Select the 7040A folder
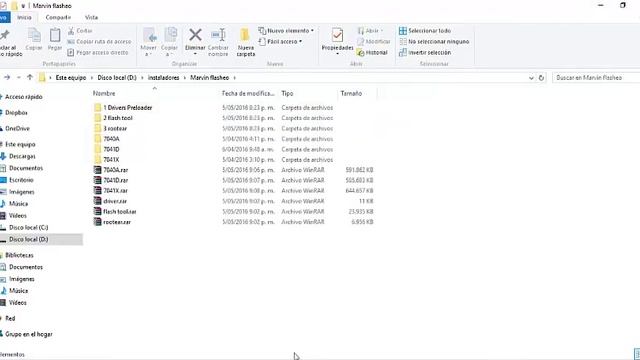The height and width of the screenshot is (360, 640). point(111,139)
